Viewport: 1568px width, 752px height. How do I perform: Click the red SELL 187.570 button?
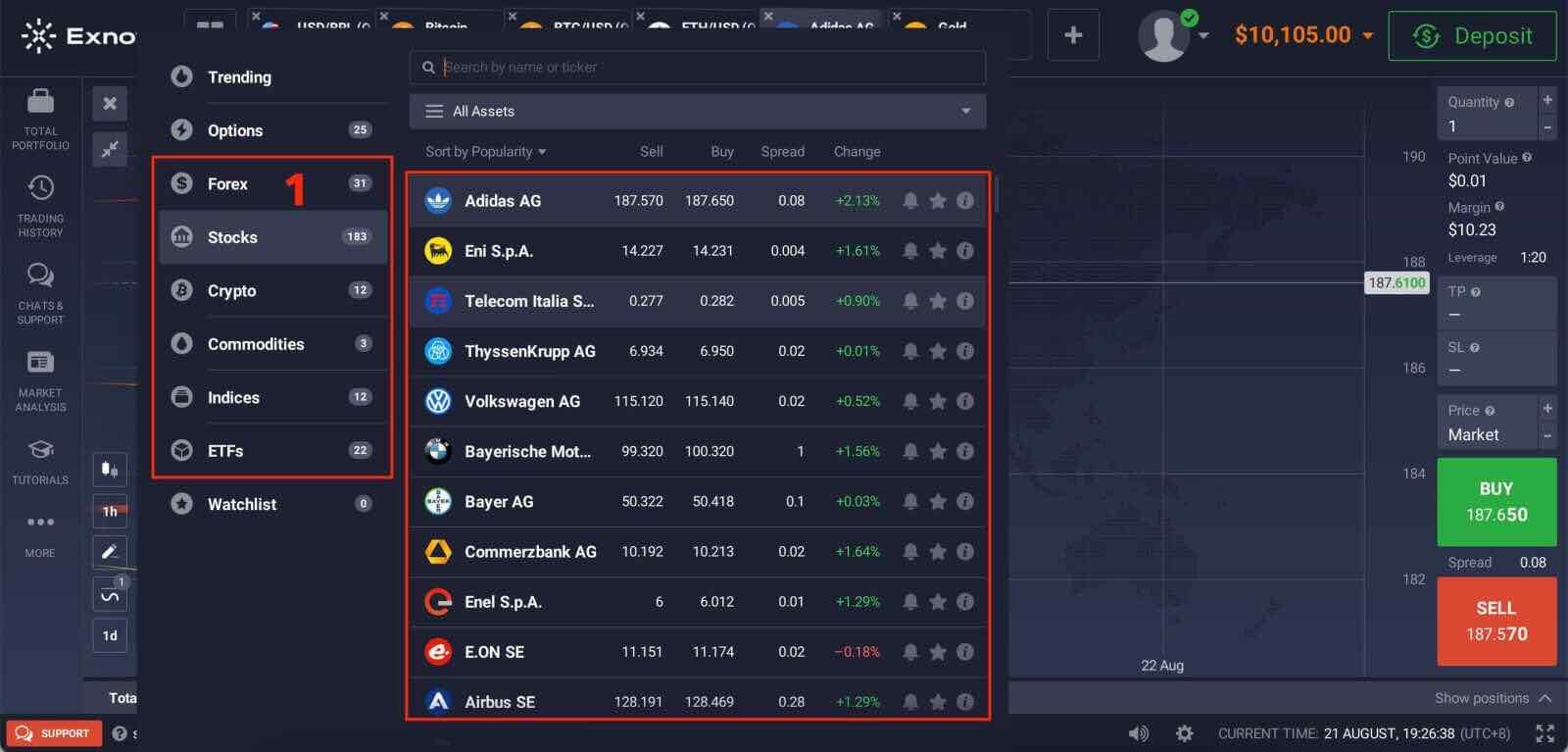1496,622
